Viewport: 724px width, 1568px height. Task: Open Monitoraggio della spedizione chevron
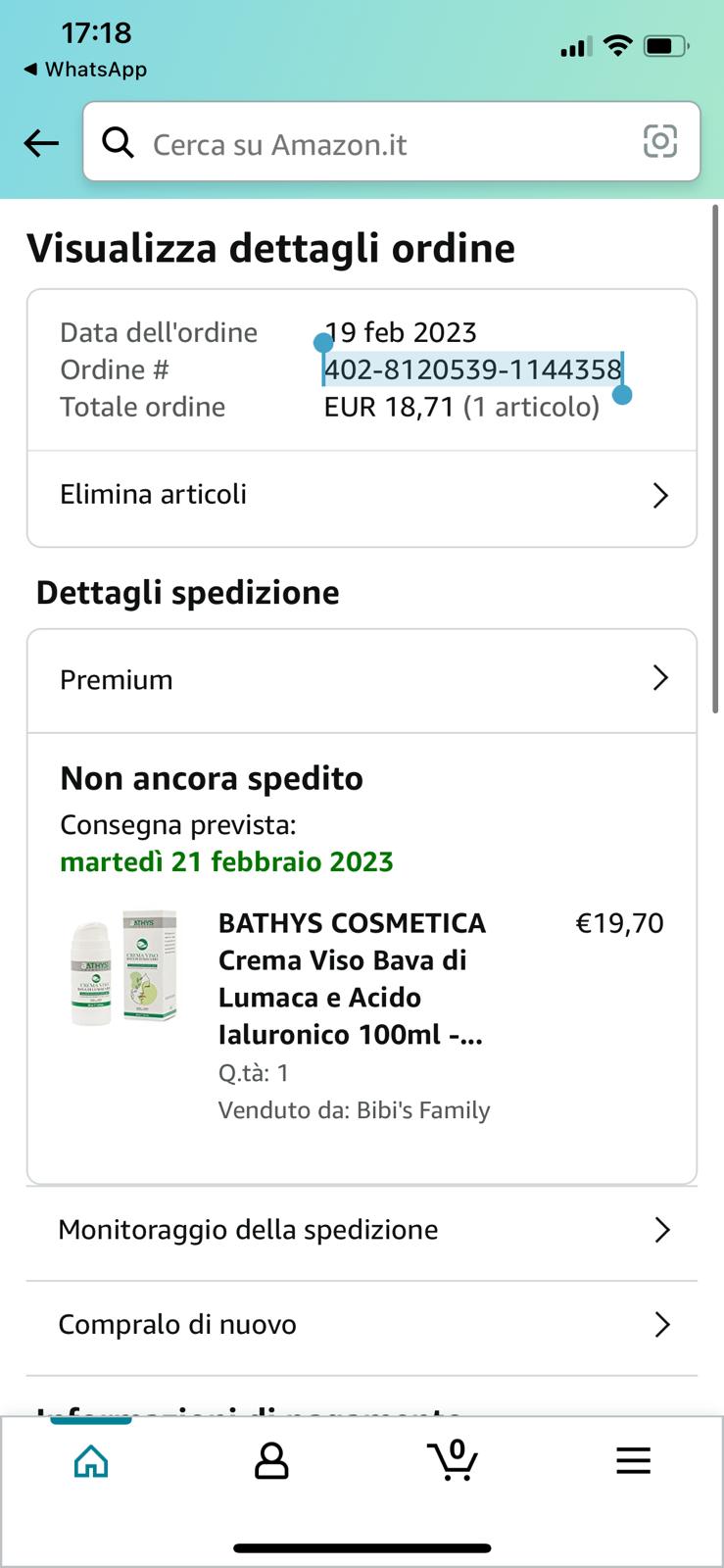(x=662, y=1230)
